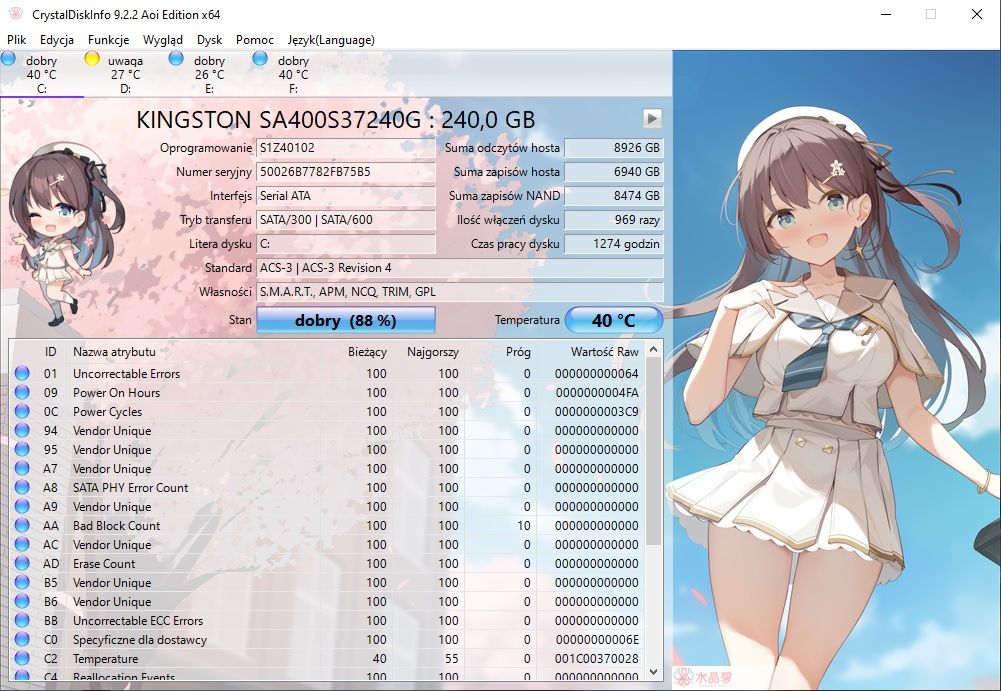The height and width of the screenshot is (691, 1001).
Task: Open the Wygląd menu
Action: (163, 40)
